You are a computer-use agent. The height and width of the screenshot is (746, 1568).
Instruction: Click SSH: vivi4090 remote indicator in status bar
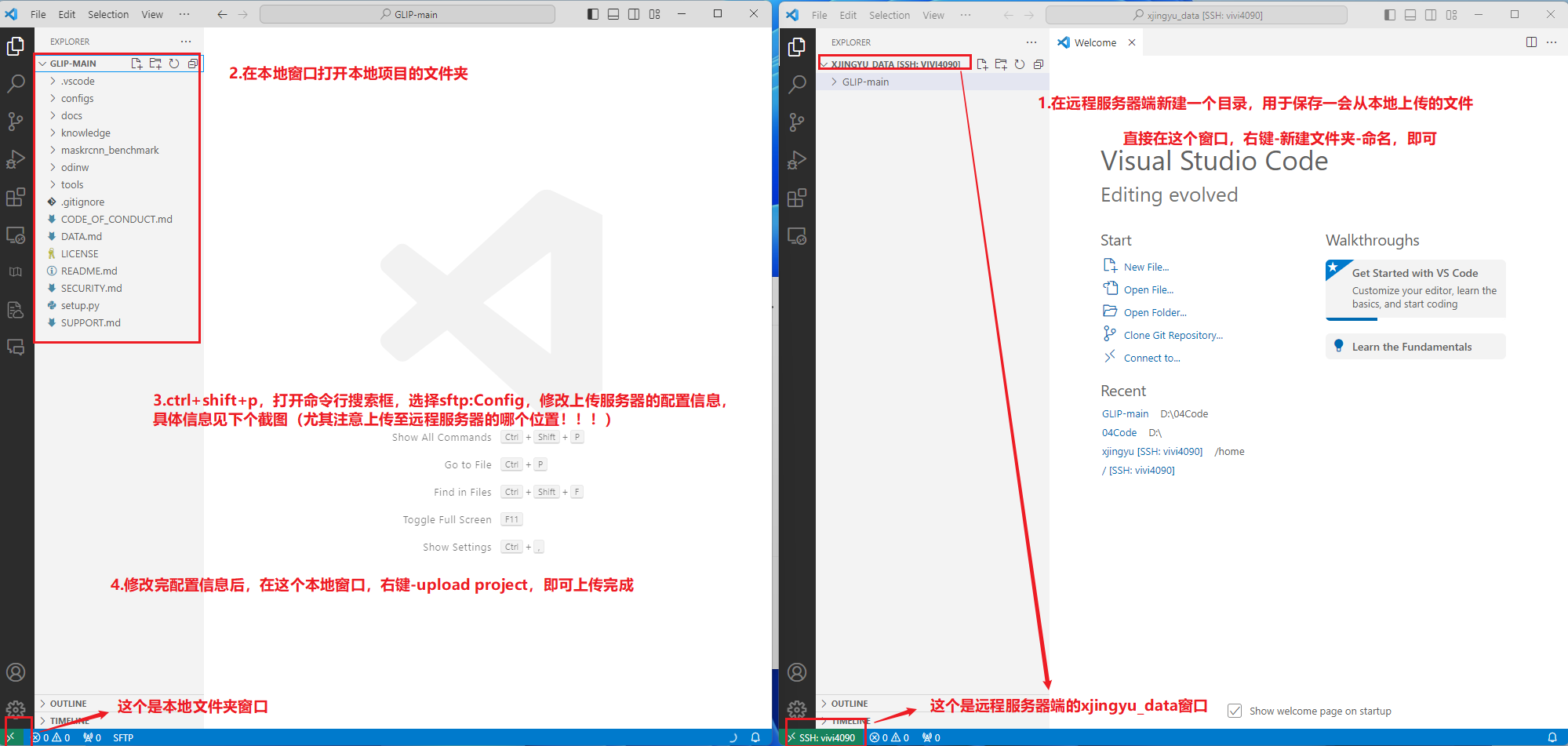(x=821, y=737)
